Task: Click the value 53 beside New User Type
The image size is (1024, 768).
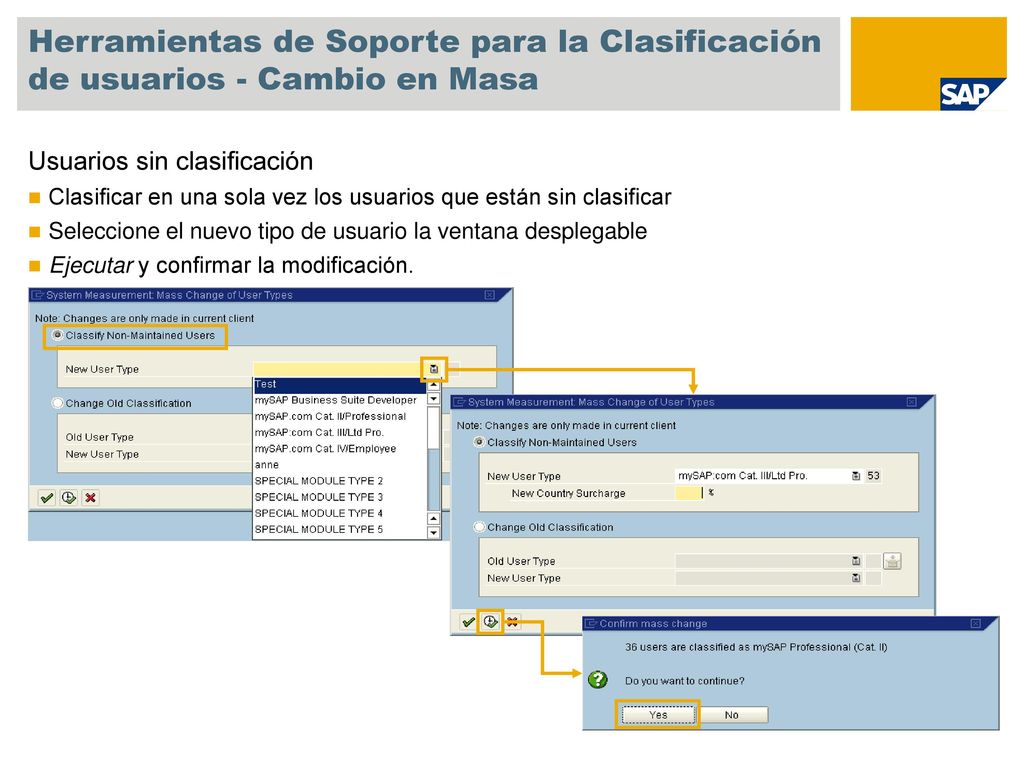Action: tap(873, 476)
